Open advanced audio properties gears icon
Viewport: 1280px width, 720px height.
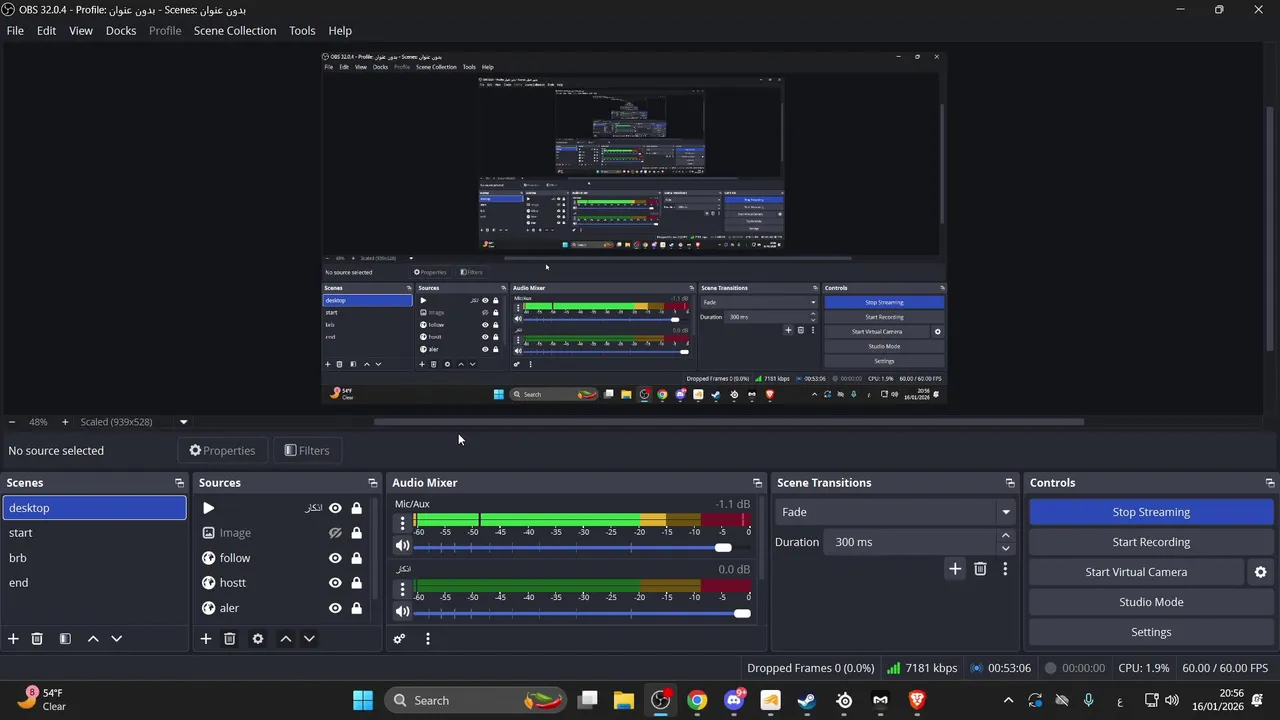pos(399,639)
